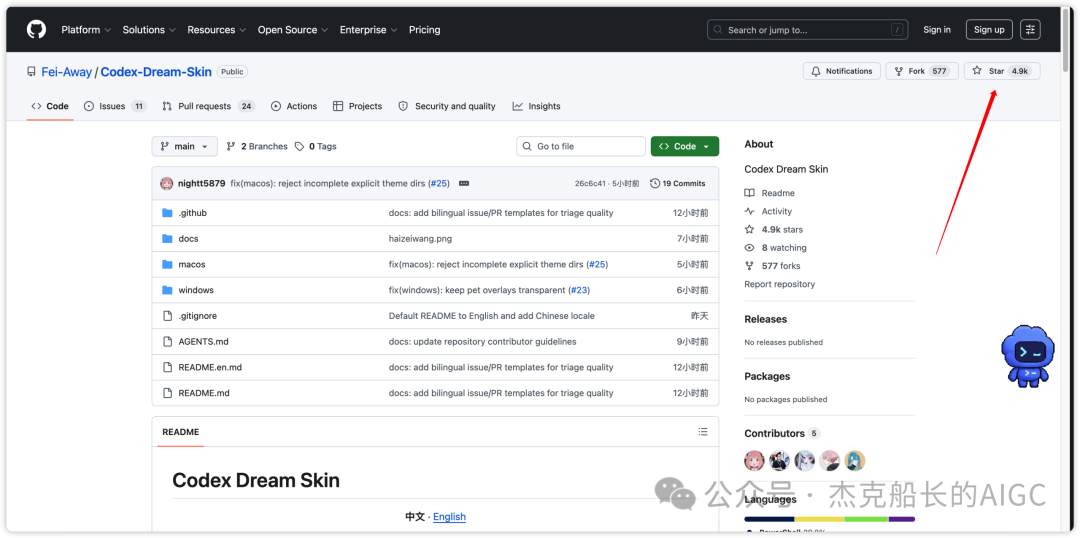Open the green Code dropdown

tap(685, 146)
